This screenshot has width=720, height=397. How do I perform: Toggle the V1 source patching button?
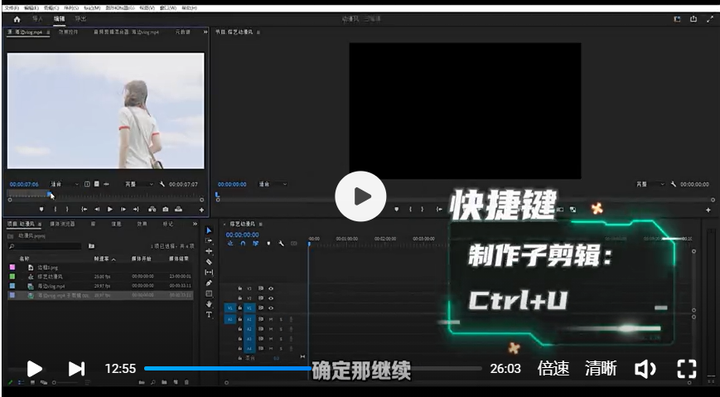point(230,308)
